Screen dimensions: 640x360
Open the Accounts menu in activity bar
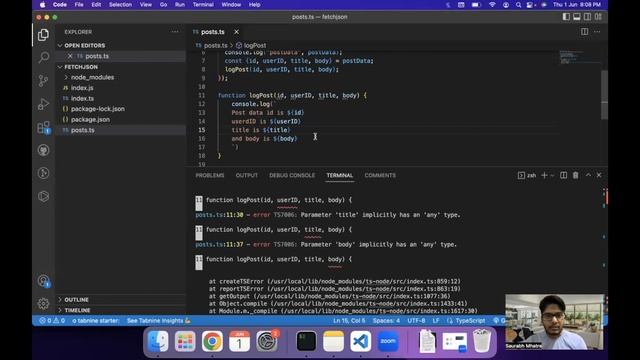[x=43, y=281]
